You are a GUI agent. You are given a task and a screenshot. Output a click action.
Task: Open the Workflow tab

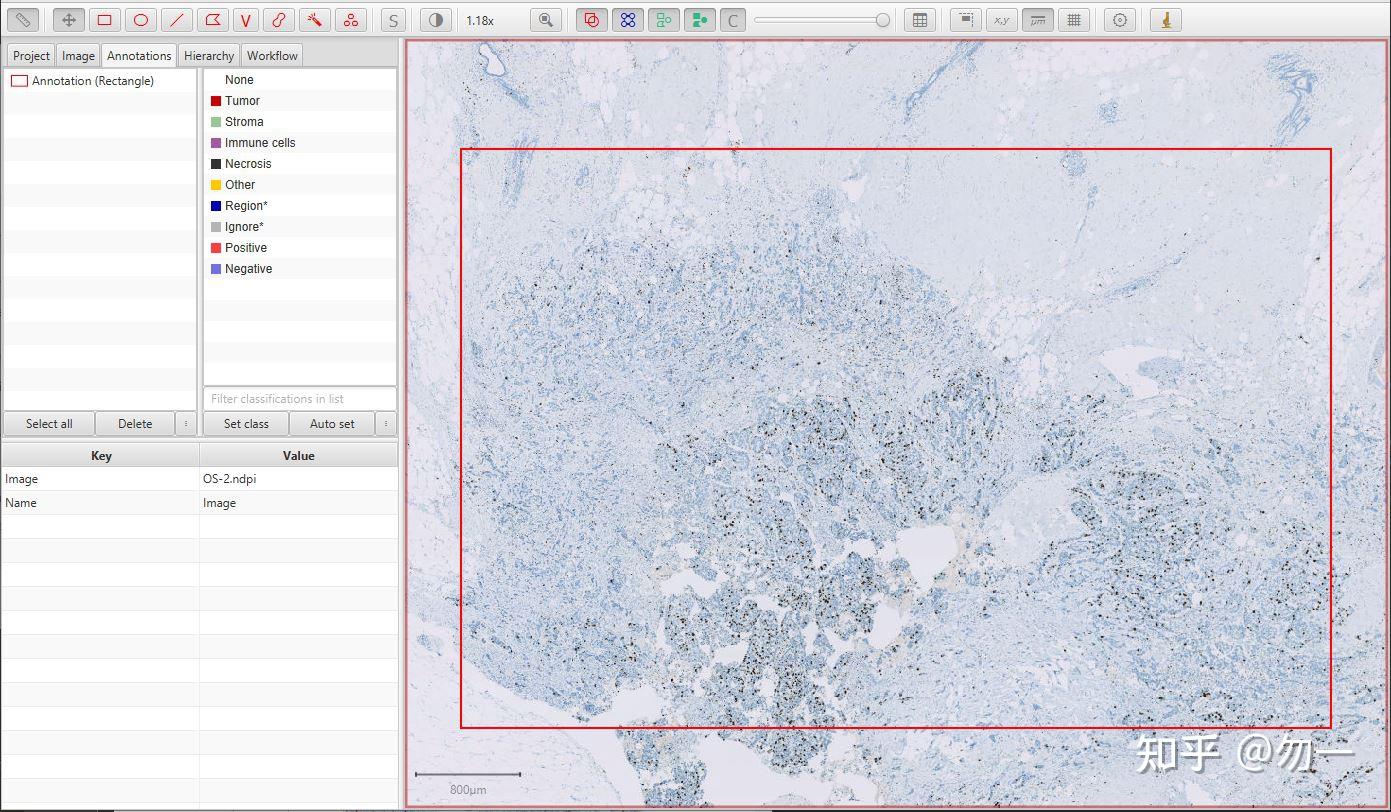click(272, 56)
